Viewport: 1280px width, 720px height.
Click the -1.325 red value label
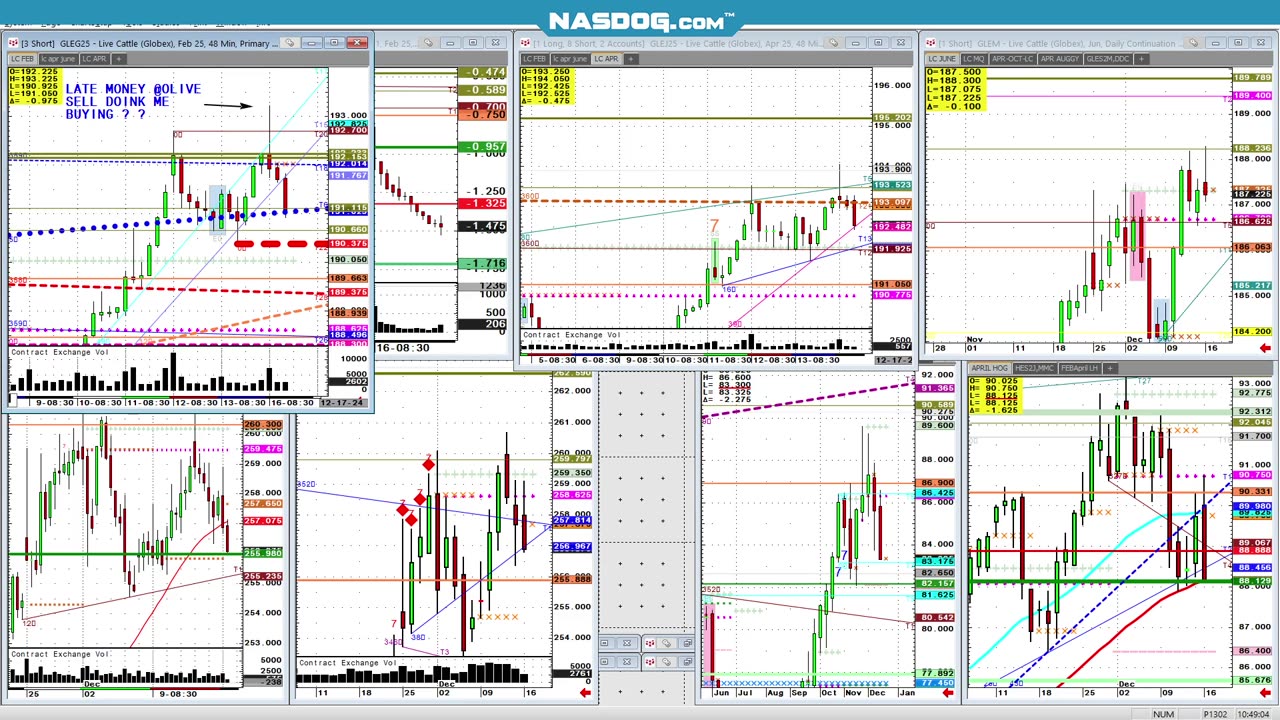coord(483,204)
